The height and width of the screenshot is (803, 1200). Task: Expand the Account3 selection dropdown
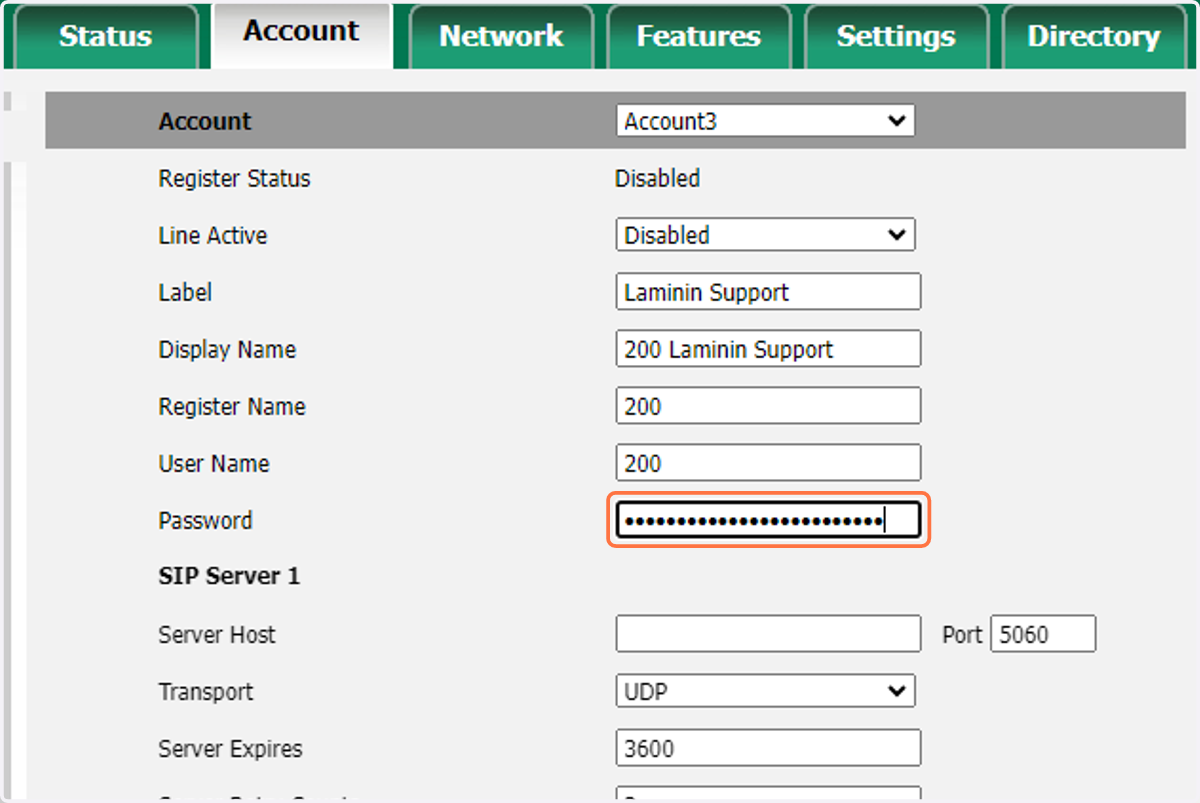tap(765, 121)
